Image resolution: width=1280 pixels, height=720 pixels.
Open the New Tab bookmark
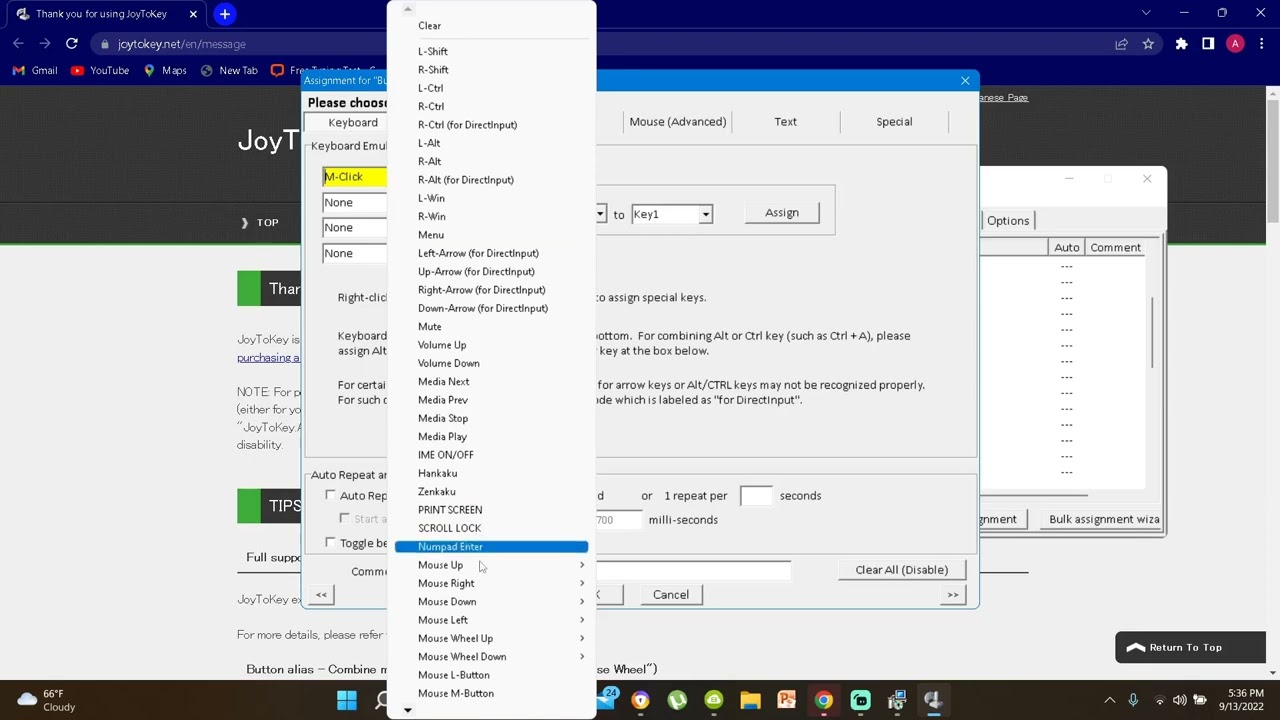click(229, 70)
